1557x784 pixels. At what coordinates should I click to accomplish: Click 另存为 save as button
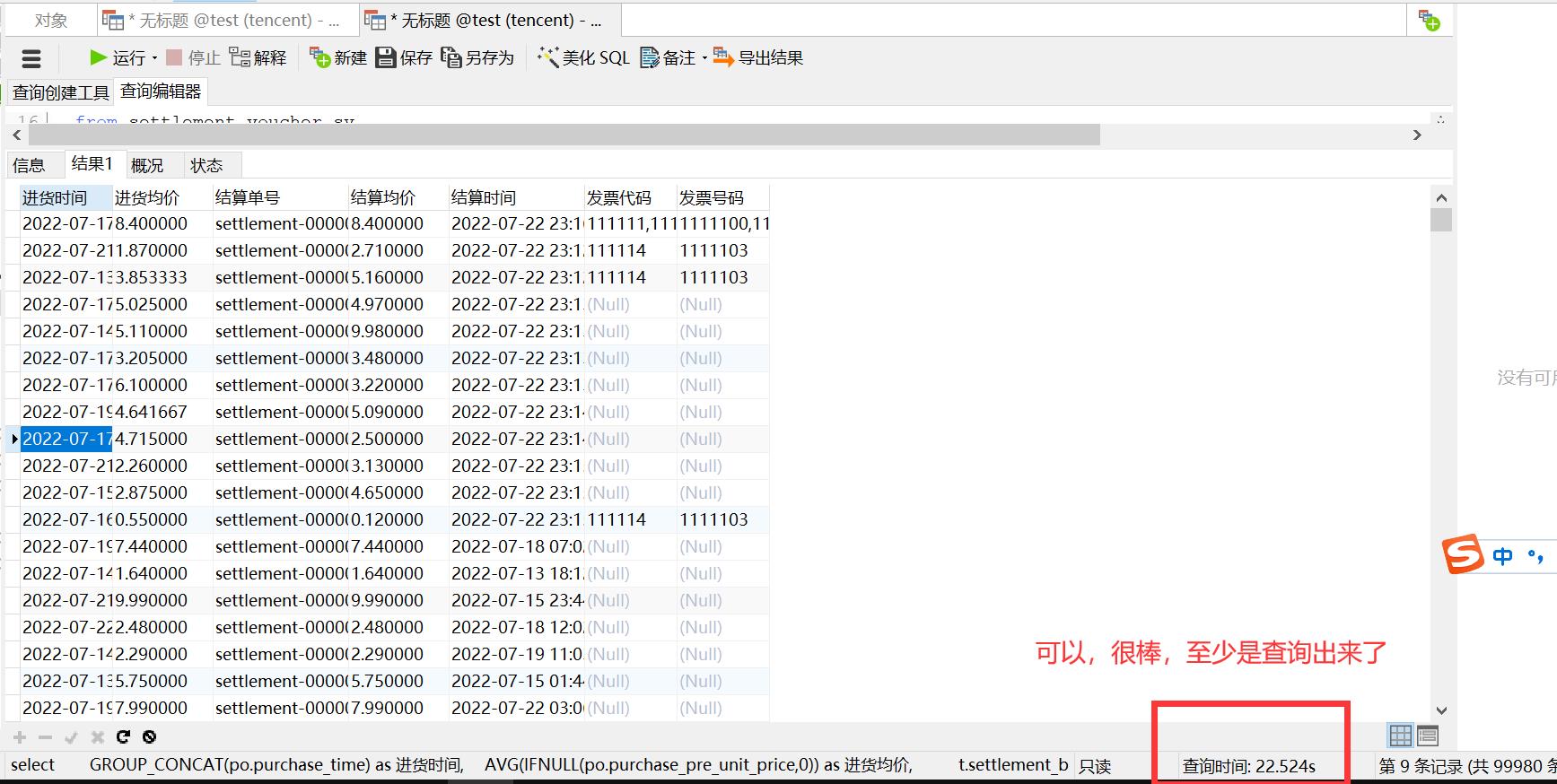[x=477, y=58]
